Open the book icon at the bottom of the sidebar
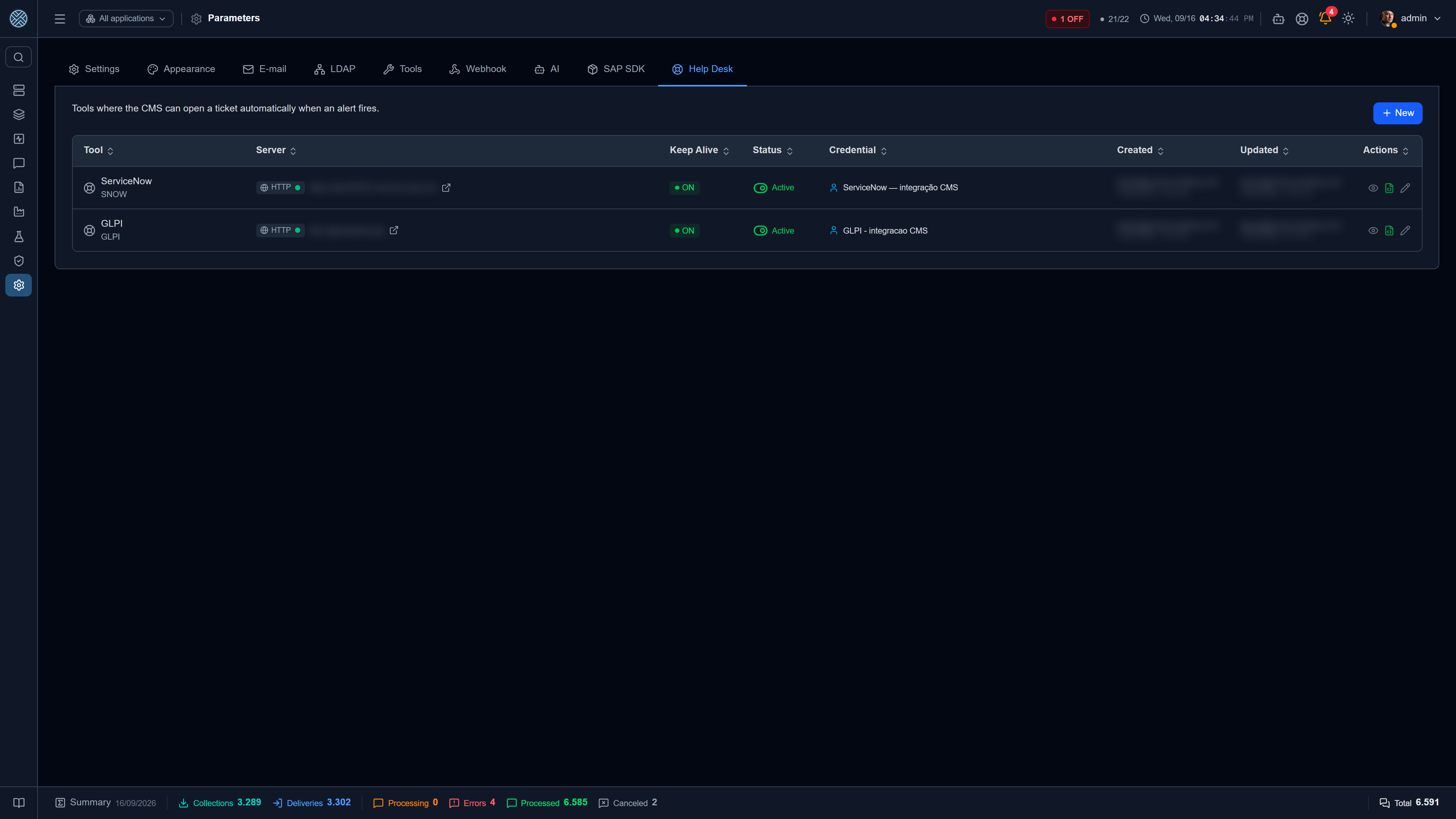This screenshot has width=1456, height=819. point(19,803)
